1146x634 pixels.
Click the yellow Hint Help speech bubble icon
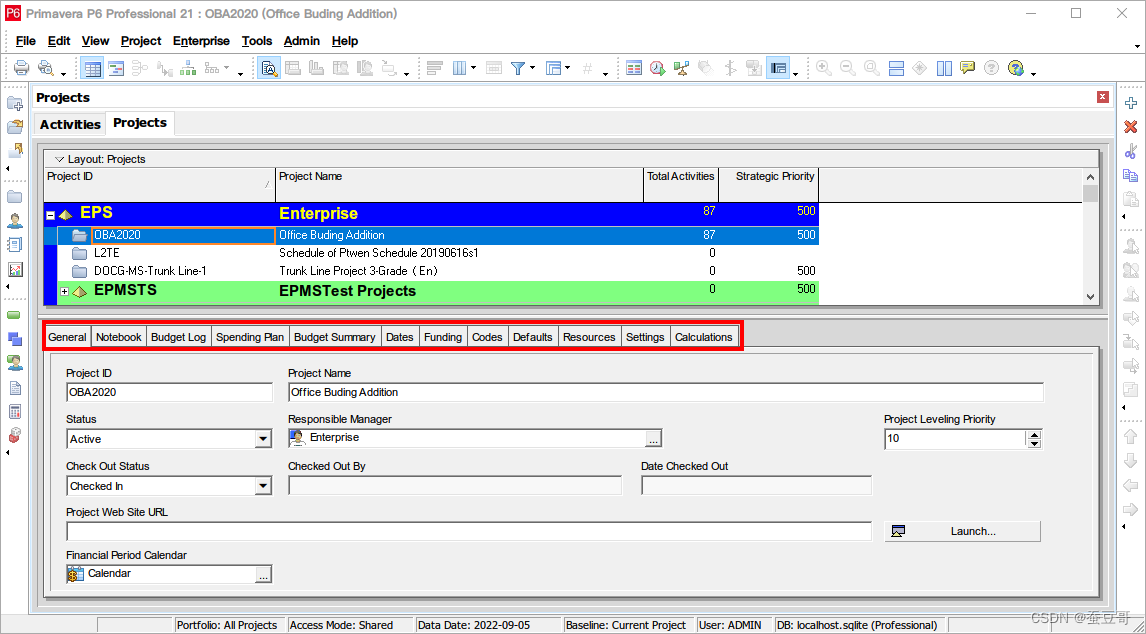click(968, 69)
